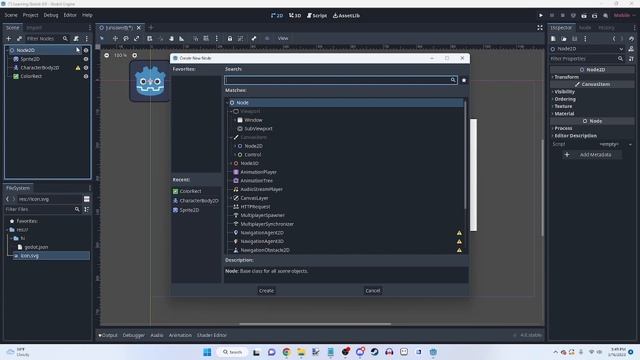Open the Scene menu

[11, 15]
